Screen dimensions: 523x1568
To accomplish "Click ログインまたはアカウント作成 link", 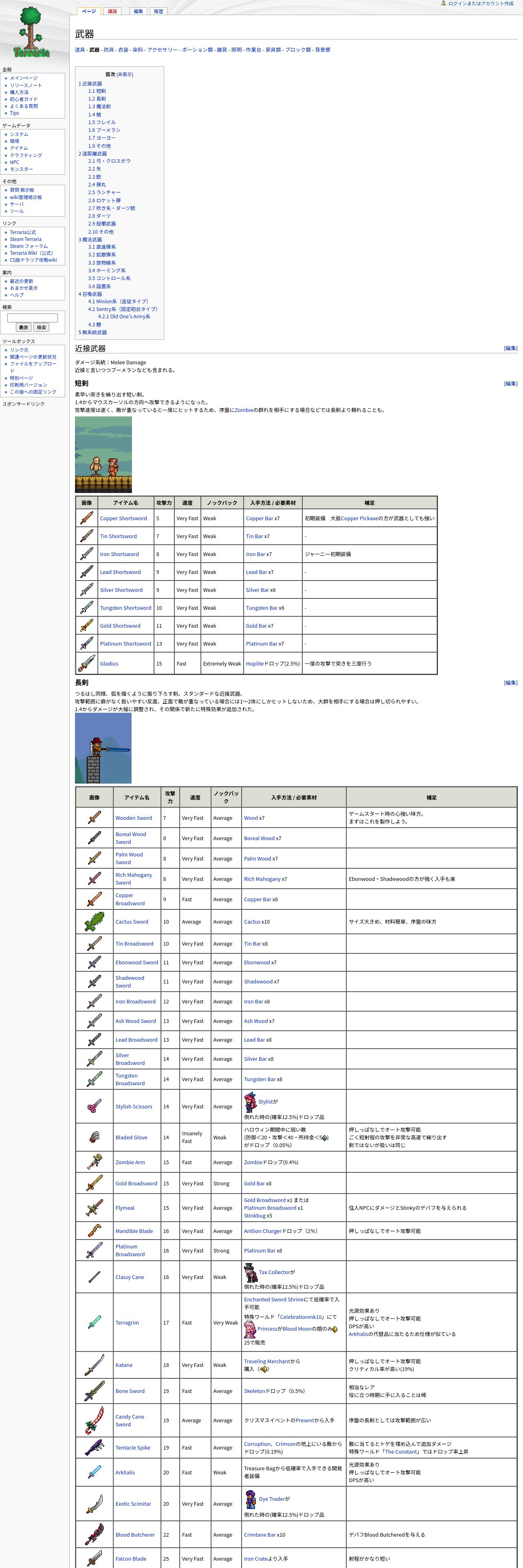I will (480, 4).
